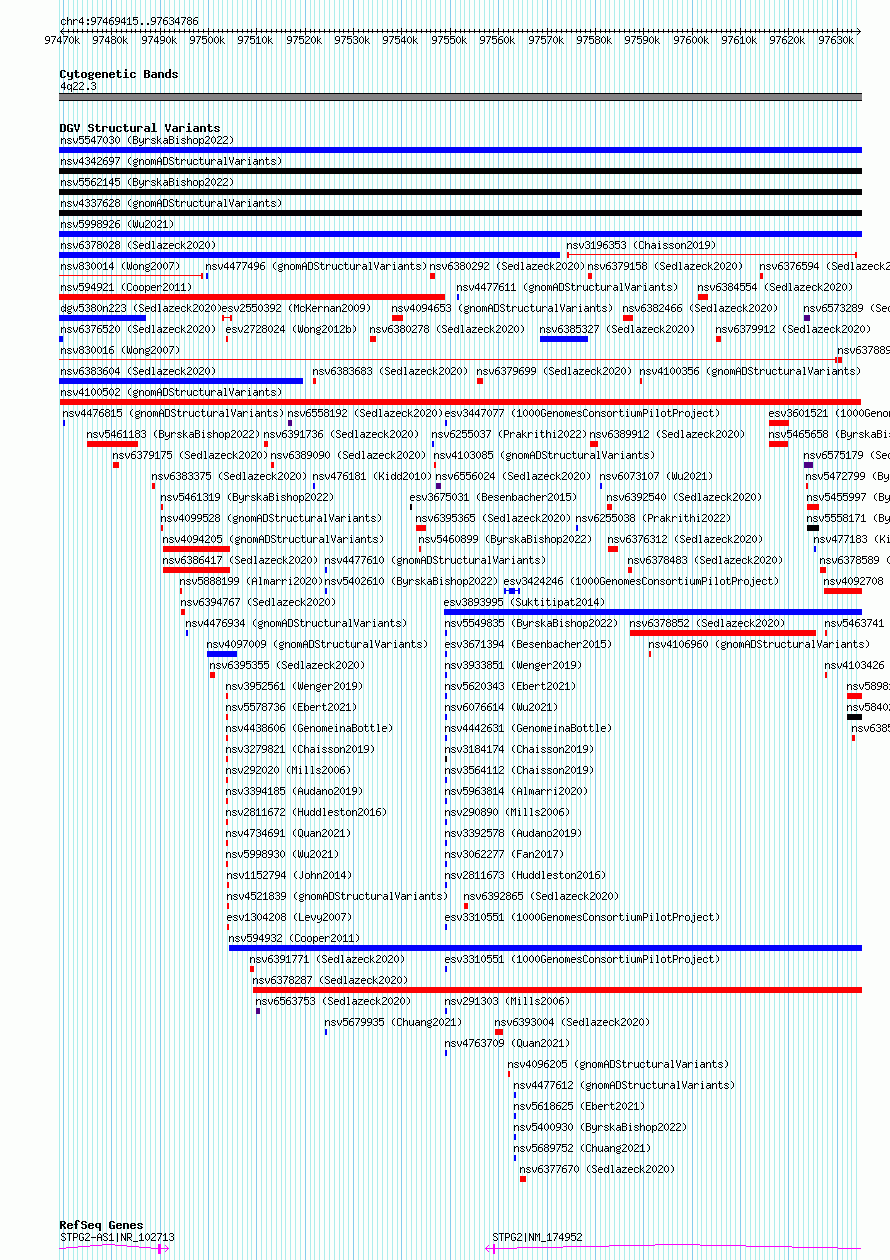The image size is (890, 1260).
Task: Select the red bar under nsv6378852
Action: tap(723, 633)
